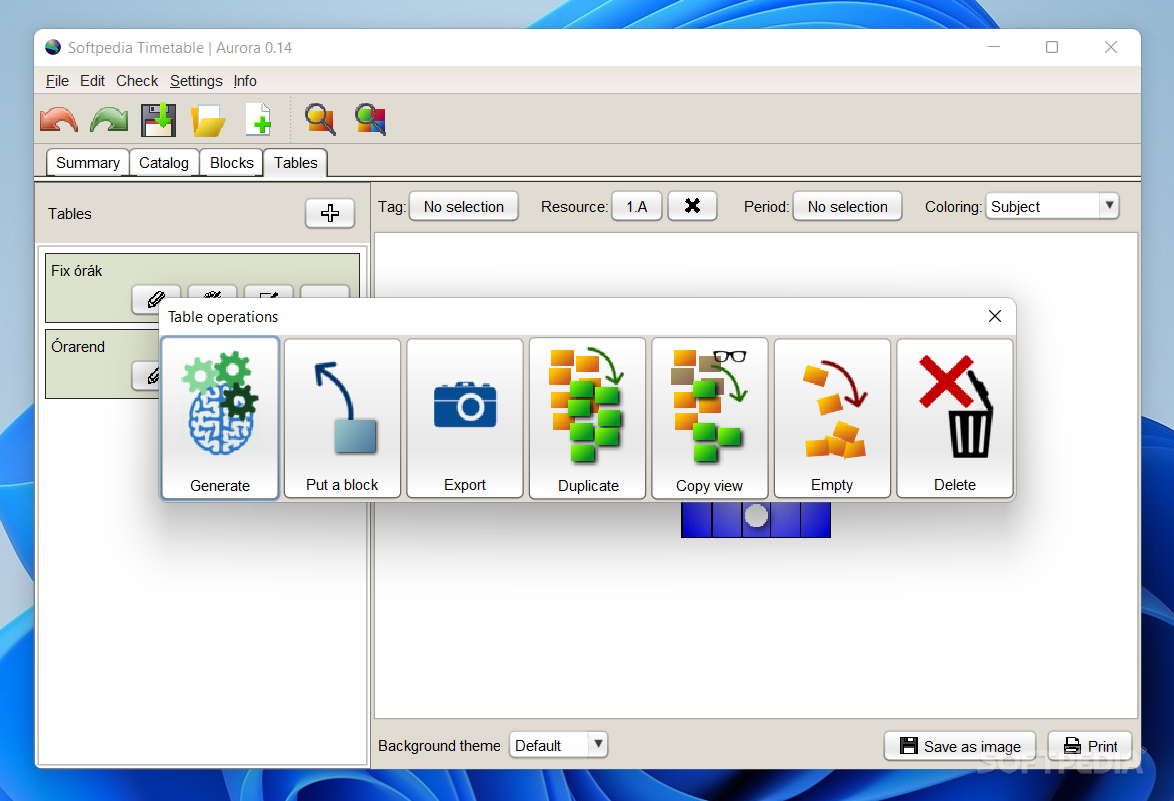Click the Delete trash can operation
This screenshot has width=1174, height=801.
click(955, 418)
